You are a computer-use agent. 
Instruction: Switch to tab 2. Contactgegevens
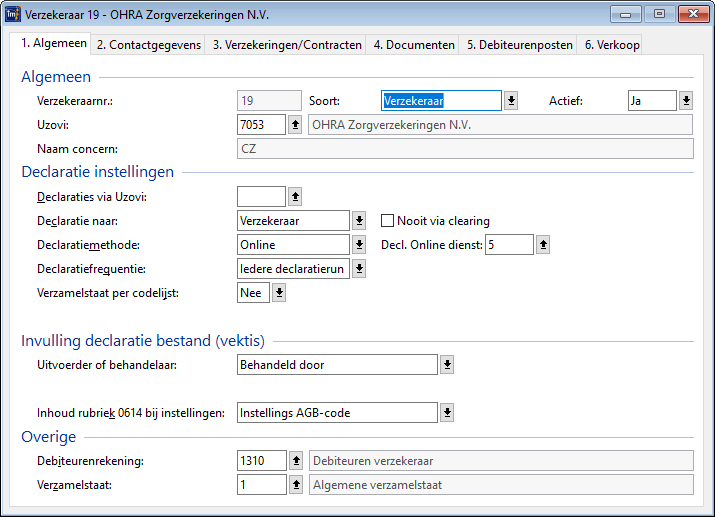(149, 45)
